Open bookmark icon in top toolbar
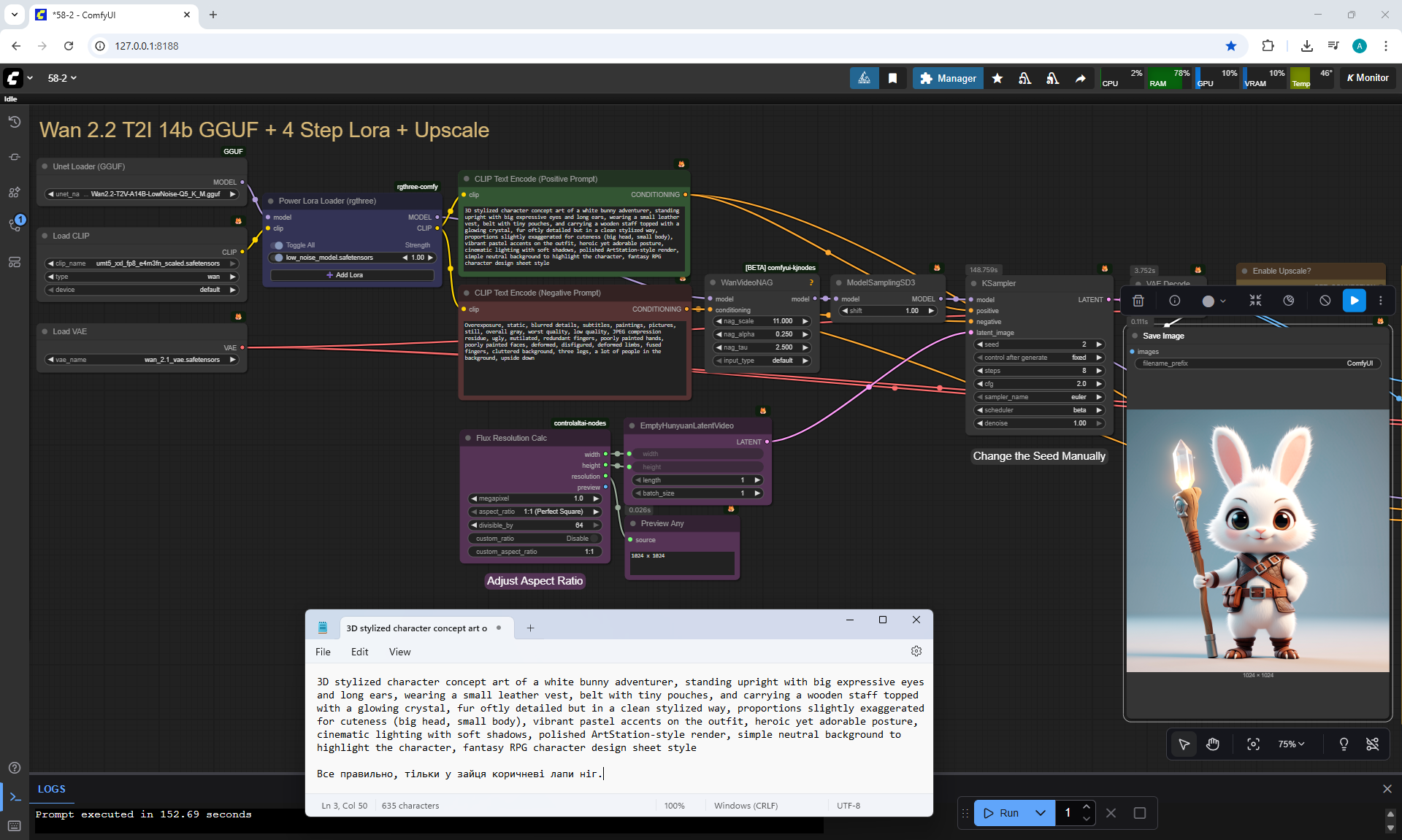1402x840 pixels. point(892,78)
